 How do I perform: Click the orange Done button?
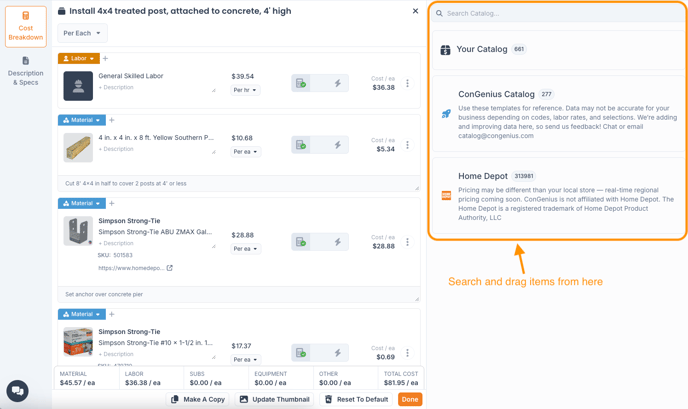coord(410,399)
